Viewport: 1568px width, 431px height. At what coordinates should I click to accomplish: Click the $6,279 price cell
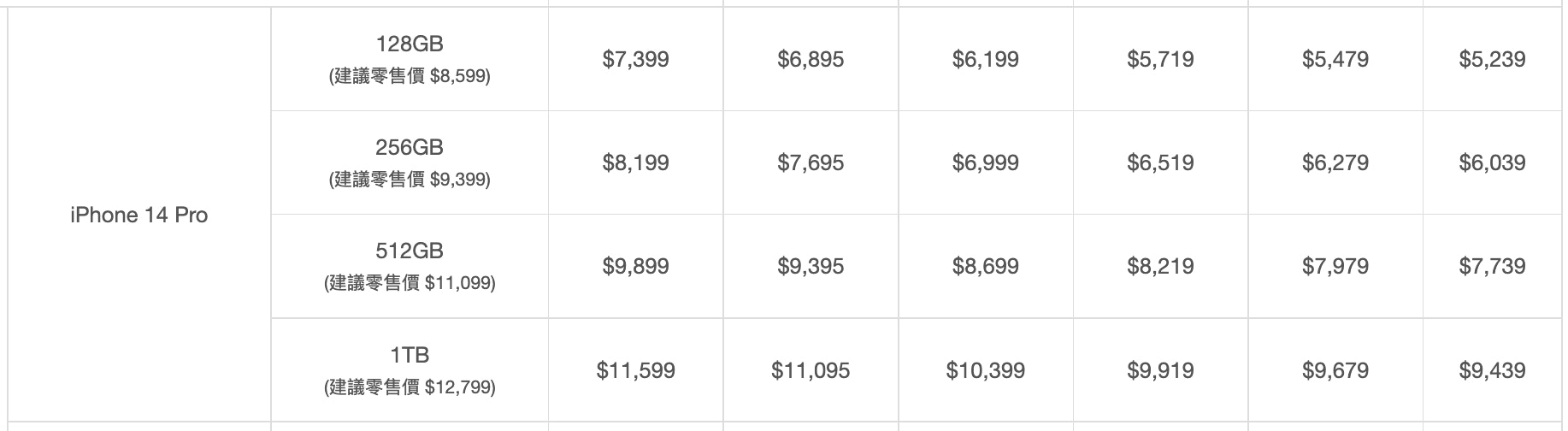(x=1335, y=162)
